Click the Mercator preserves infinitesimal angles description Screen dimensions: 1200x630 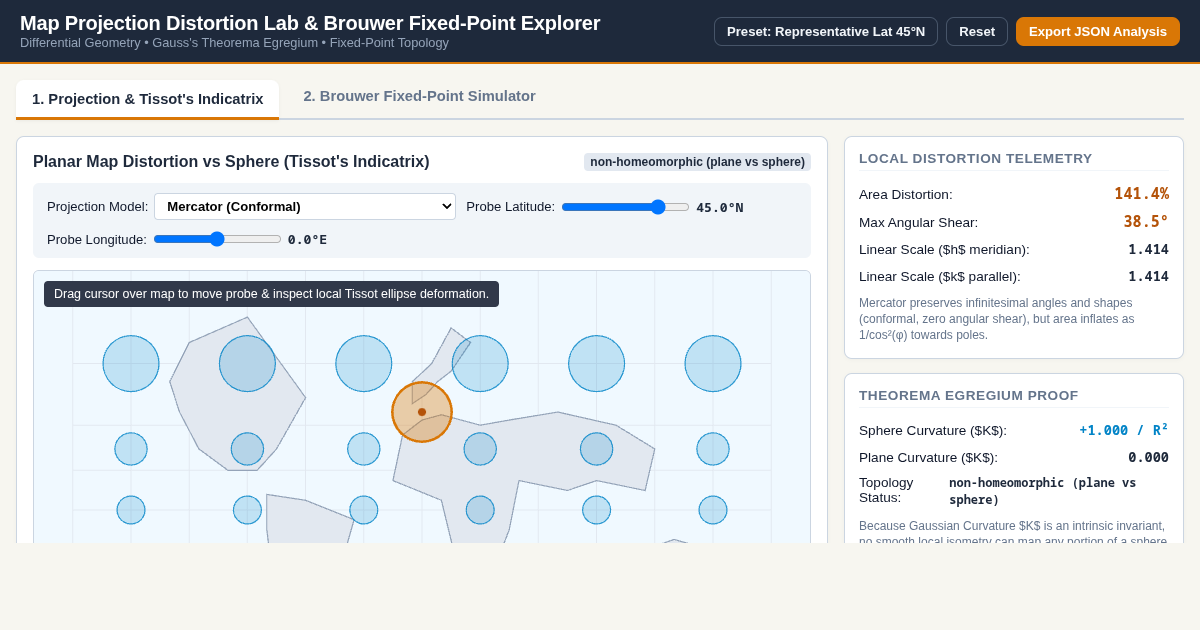(x=1014, y=319)
